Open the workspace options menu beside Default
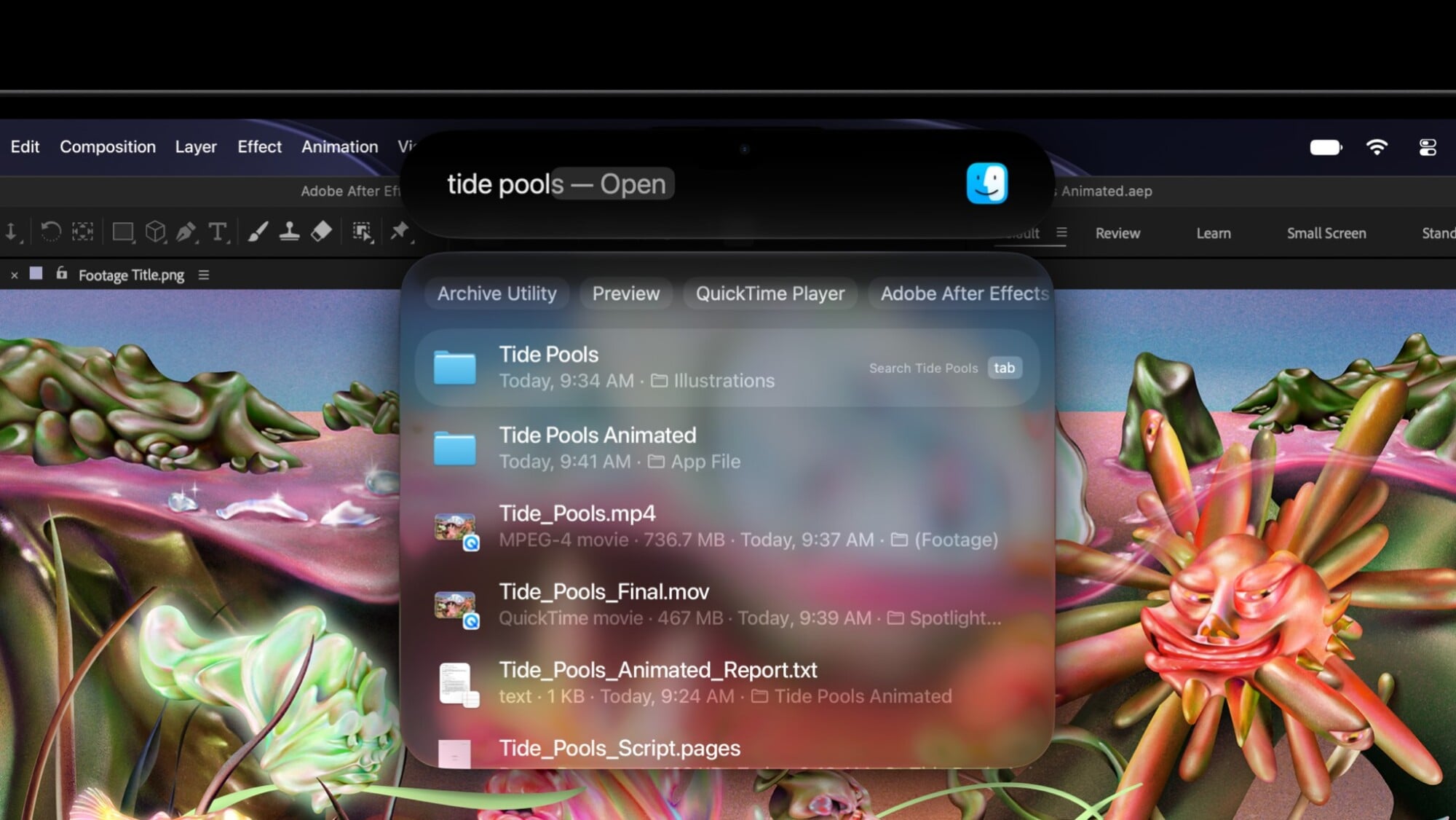This screenshot has height=820, width=1456. pyautogui.click(x=1061, y=232)
